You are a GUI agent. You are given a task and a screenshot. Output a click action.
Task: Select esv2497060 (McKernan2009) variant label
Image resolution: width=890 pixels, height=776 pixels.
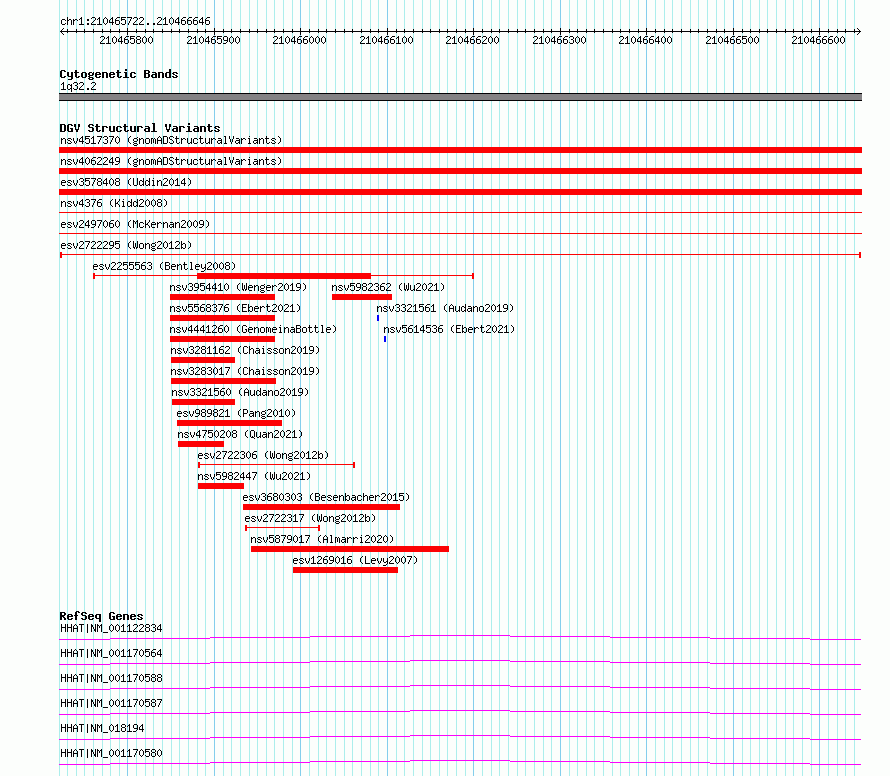point(135,224)
